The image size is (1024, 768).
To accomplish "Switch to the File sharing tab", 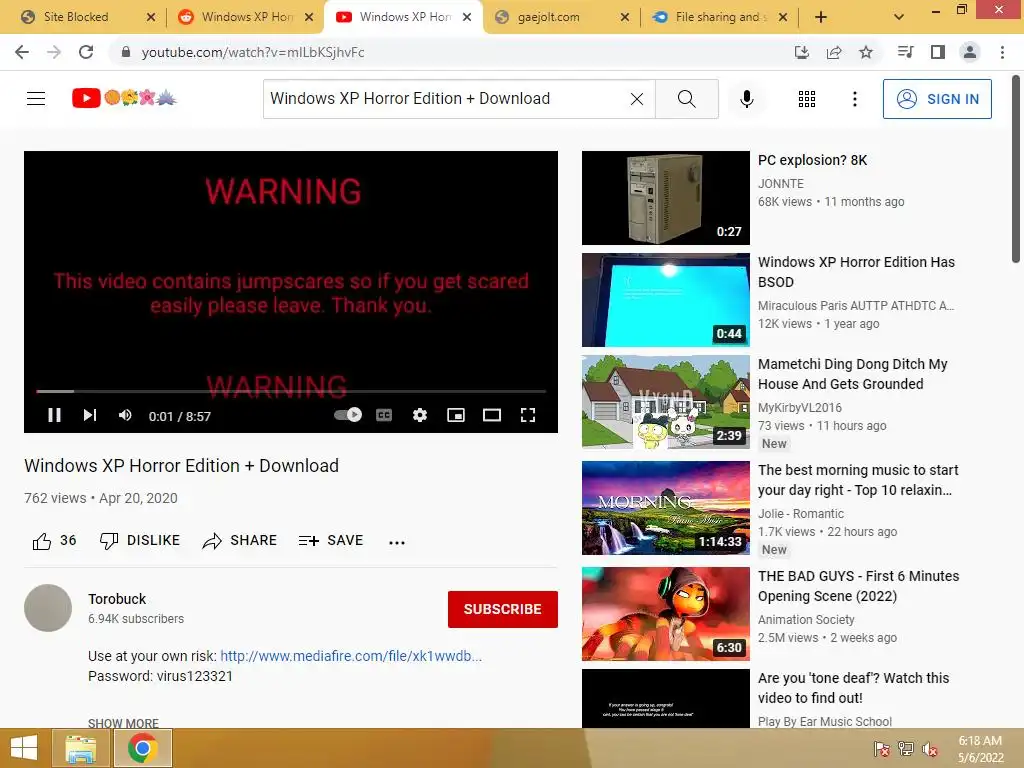I will (722, 17).
